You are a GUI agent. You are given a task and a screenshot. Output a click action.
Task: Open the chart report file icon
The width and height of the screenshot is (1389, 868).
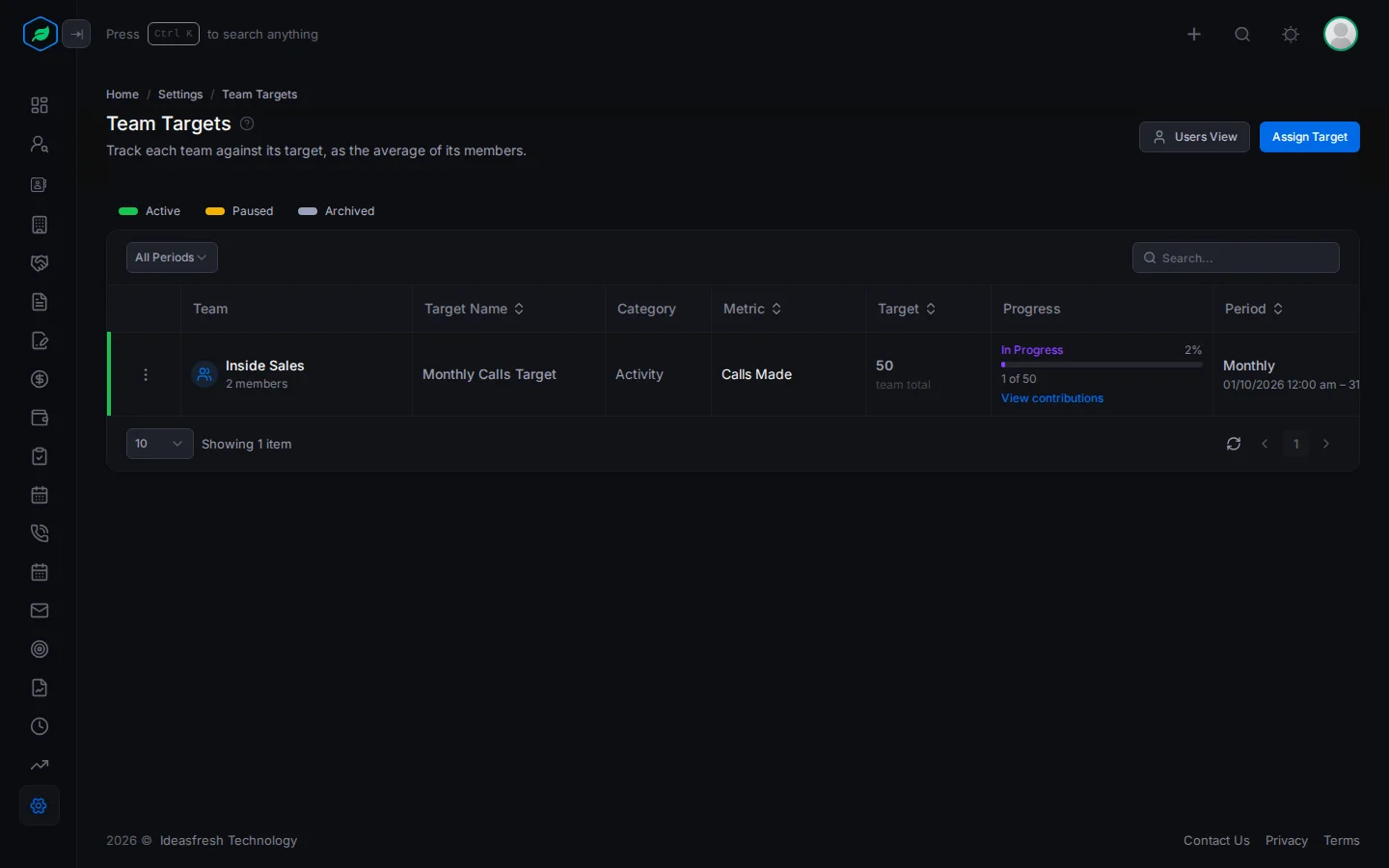tap(40, 688)
